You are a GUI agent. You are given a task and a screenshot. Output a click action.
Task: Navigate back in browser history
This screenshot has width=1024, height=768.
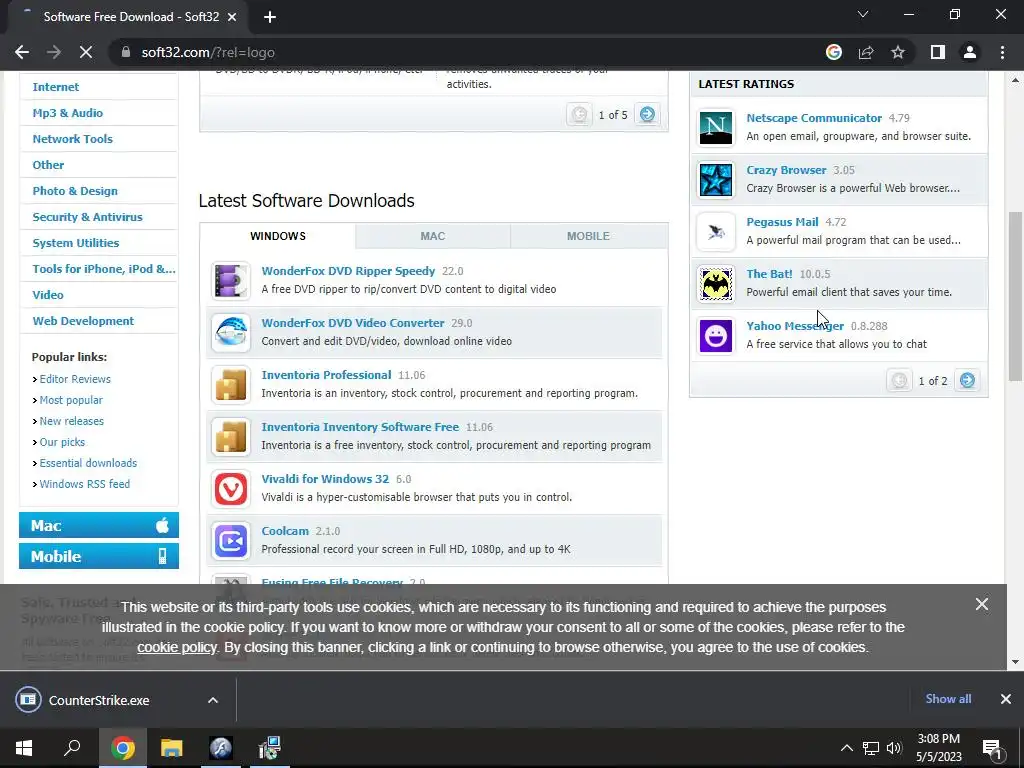tap(22, 52)
